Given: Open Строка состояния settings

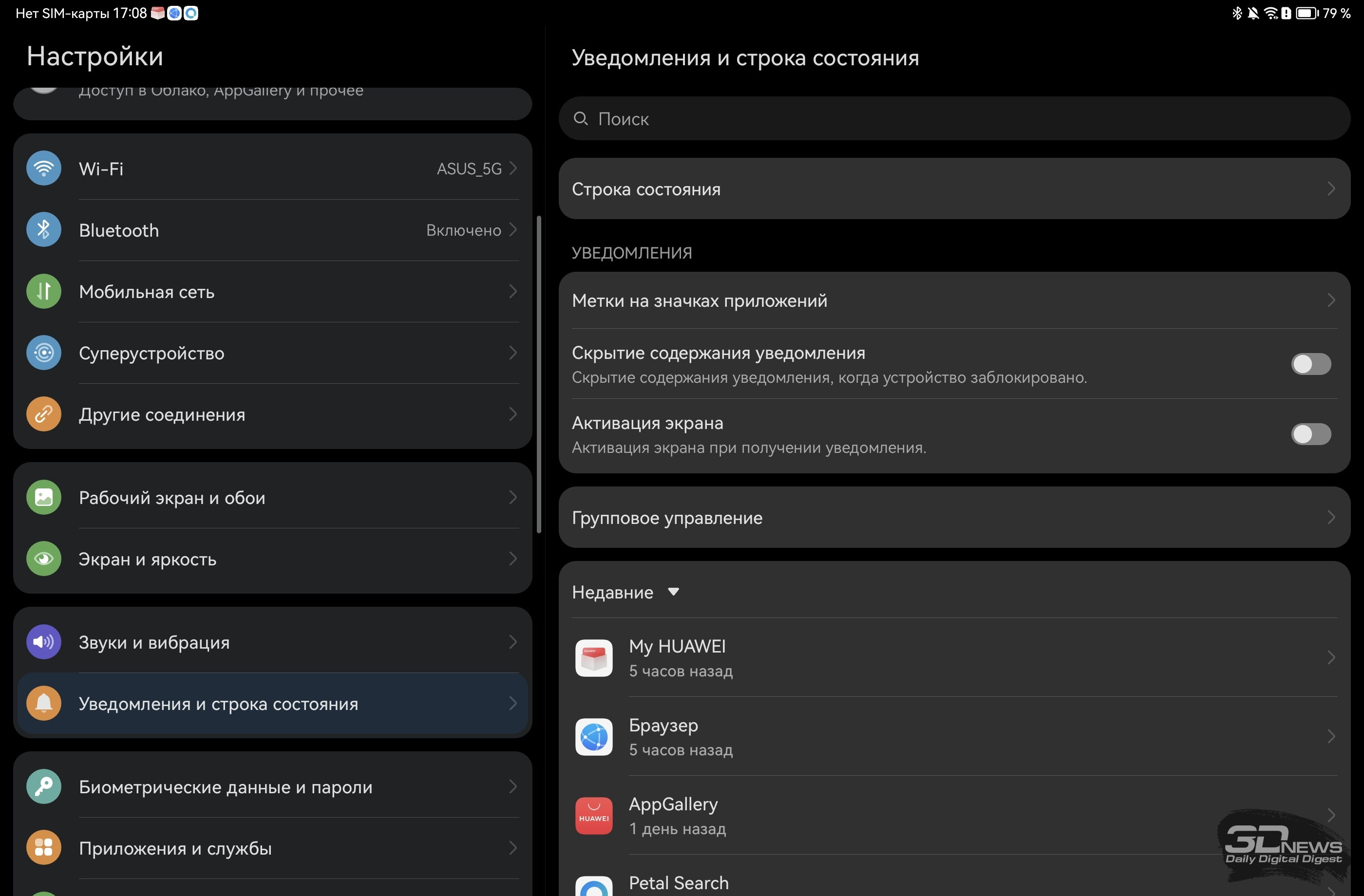Looking at the screenshot, I should pyautogui.click(x=954, y=188).
